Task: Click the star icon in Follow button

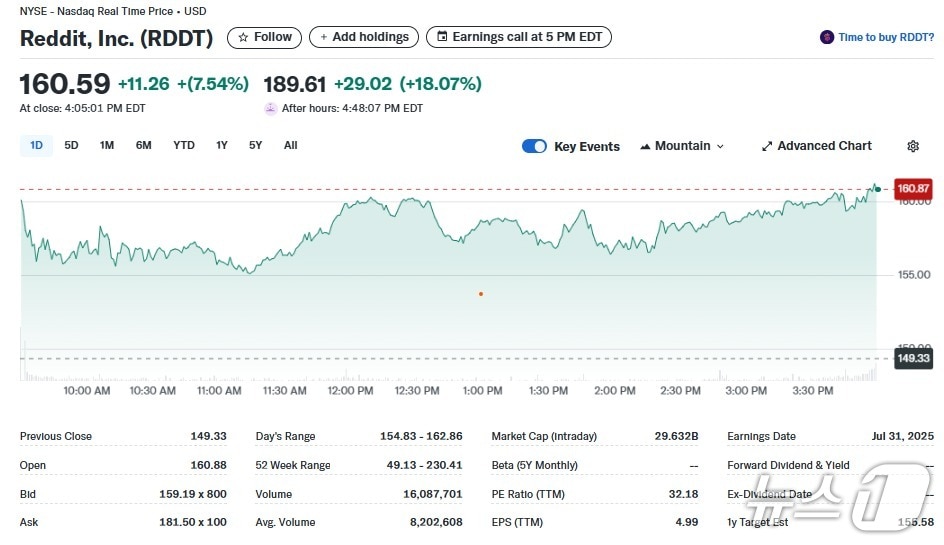Action: tap(243, 37)
